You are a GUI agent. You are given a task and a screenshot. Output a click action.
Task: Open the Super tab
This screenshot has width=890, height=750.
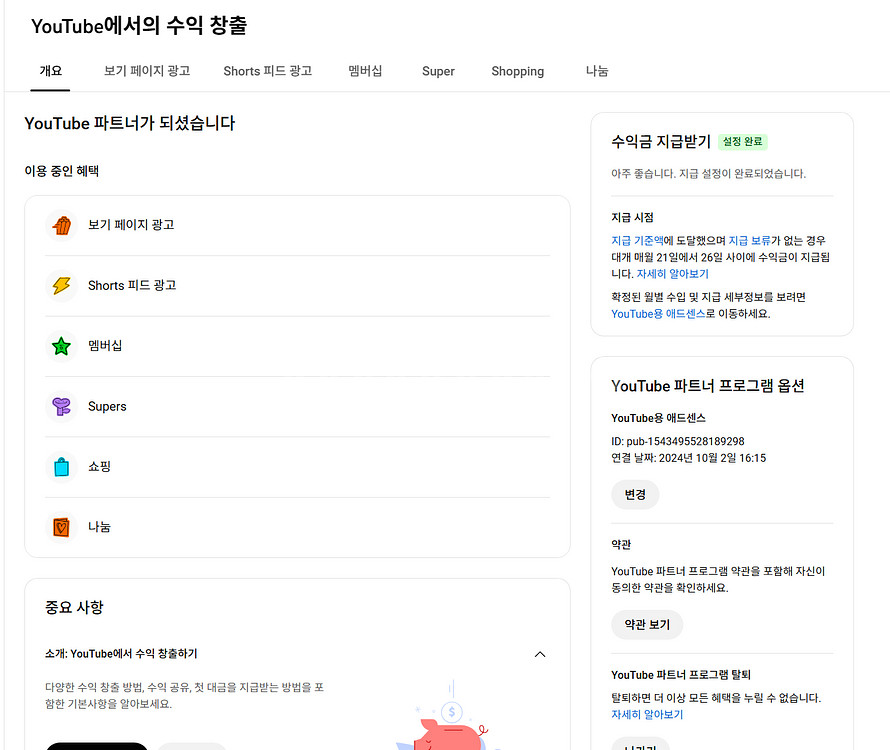pyautogui.click(x=438, y=71)
